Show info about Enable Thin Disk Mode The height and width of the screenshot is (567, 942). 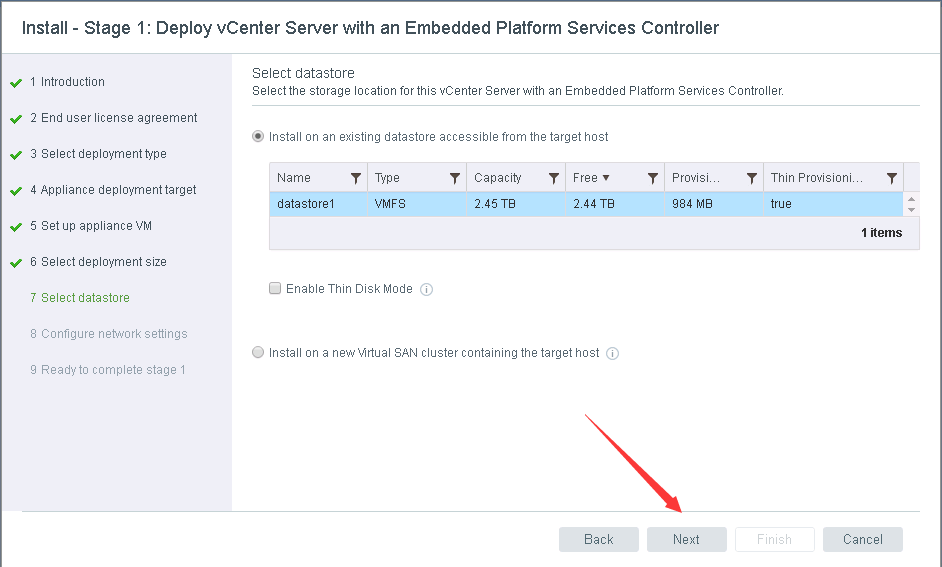(427, 290)
